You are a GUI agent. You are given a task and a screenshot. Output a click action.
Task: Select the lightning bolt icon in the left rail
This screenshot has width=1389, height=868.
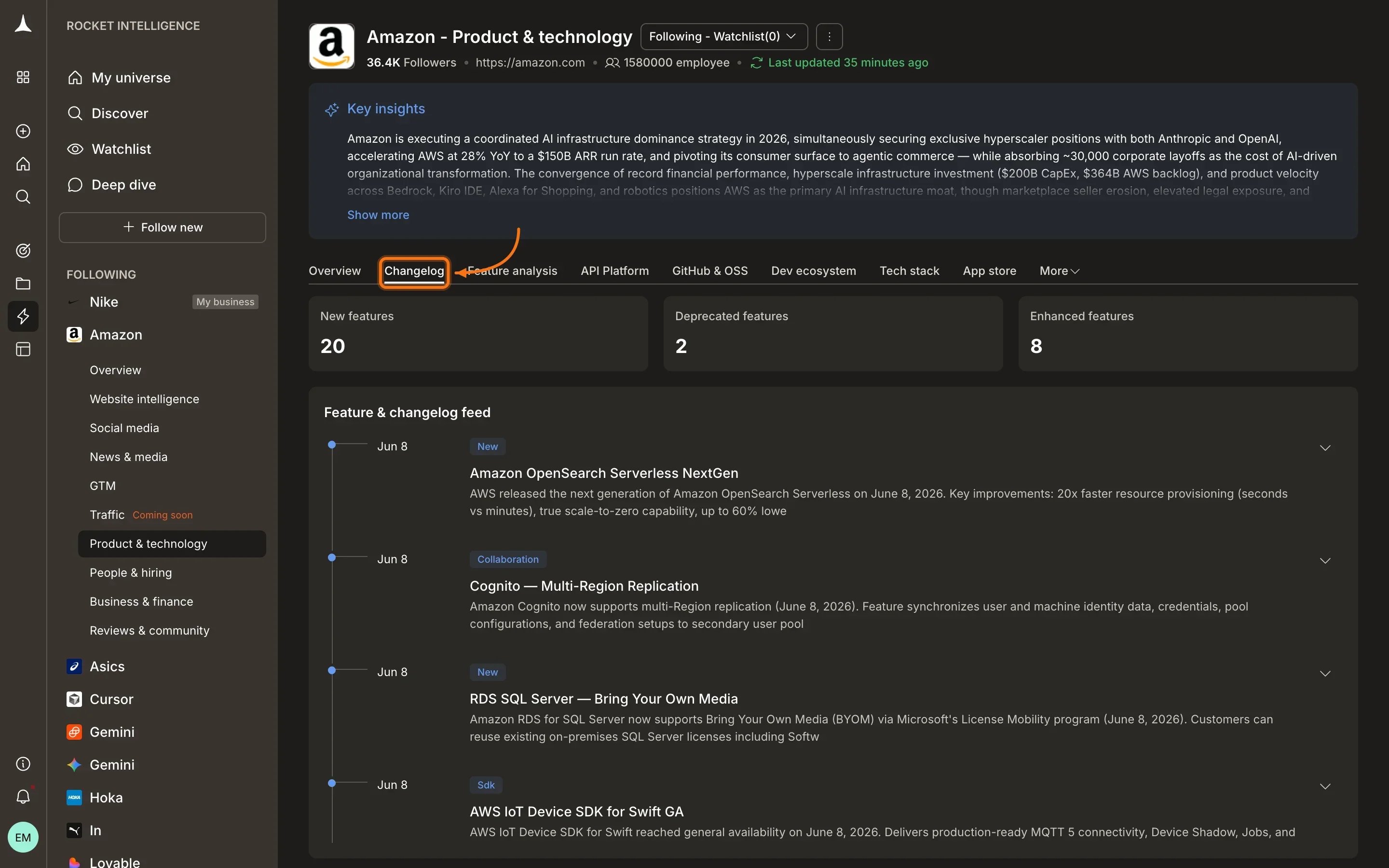coord(23,316)
